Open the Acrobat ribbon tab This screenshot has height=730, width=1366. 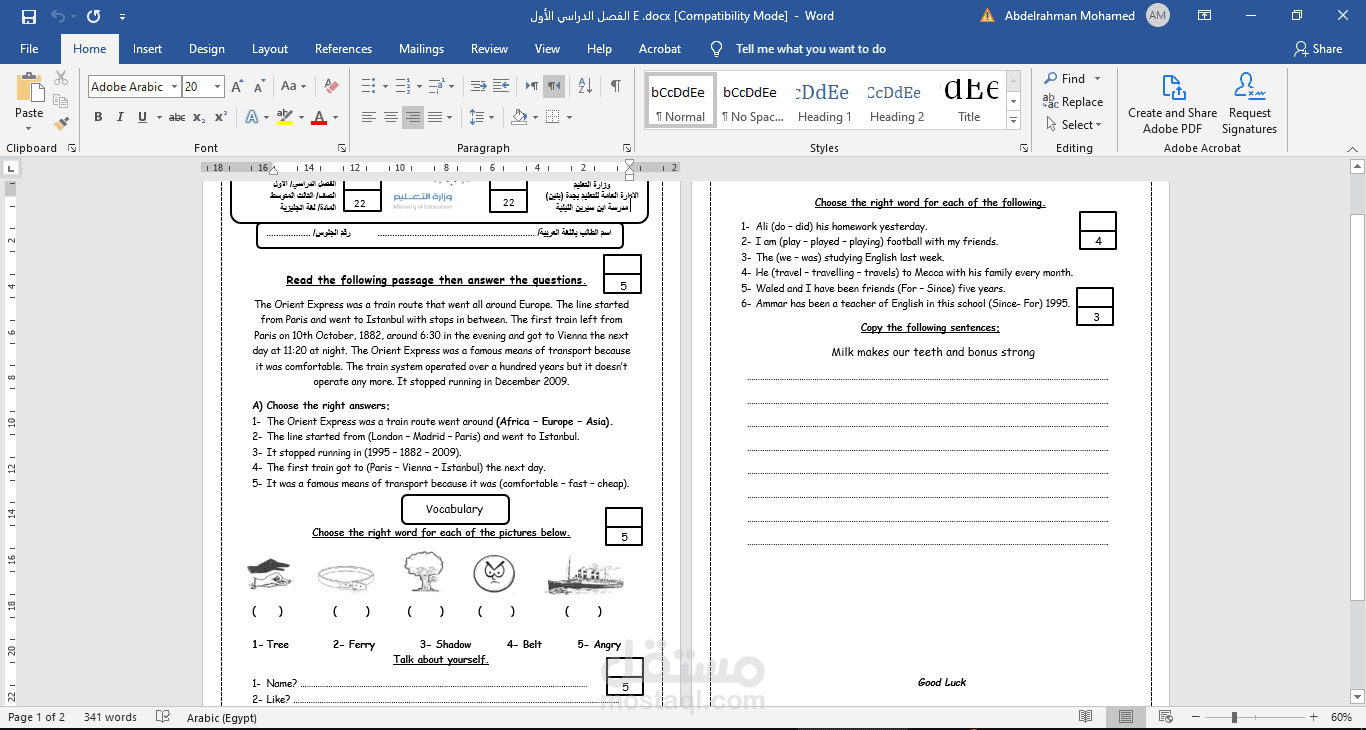pyautogui.click(x=660, y=49)
